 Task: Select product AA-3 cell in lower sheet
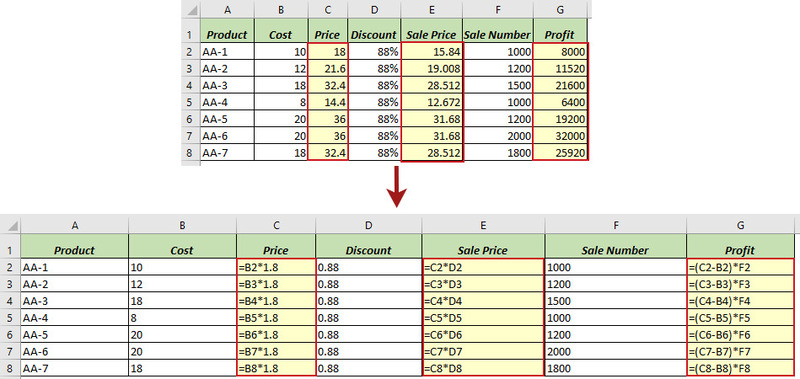74,301
